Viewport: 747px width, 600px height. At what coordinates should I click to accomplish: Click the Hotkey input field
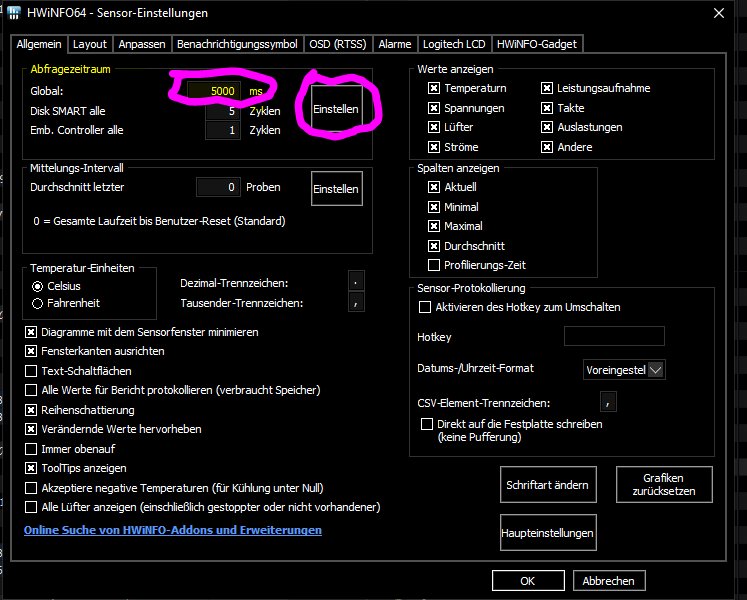[614, 336]
